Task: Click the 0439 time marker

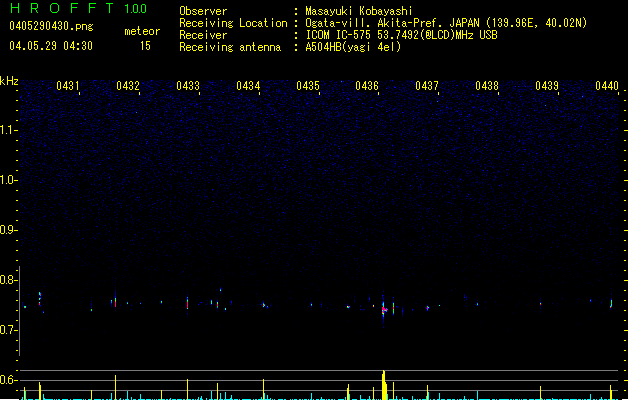Action: 547,86
